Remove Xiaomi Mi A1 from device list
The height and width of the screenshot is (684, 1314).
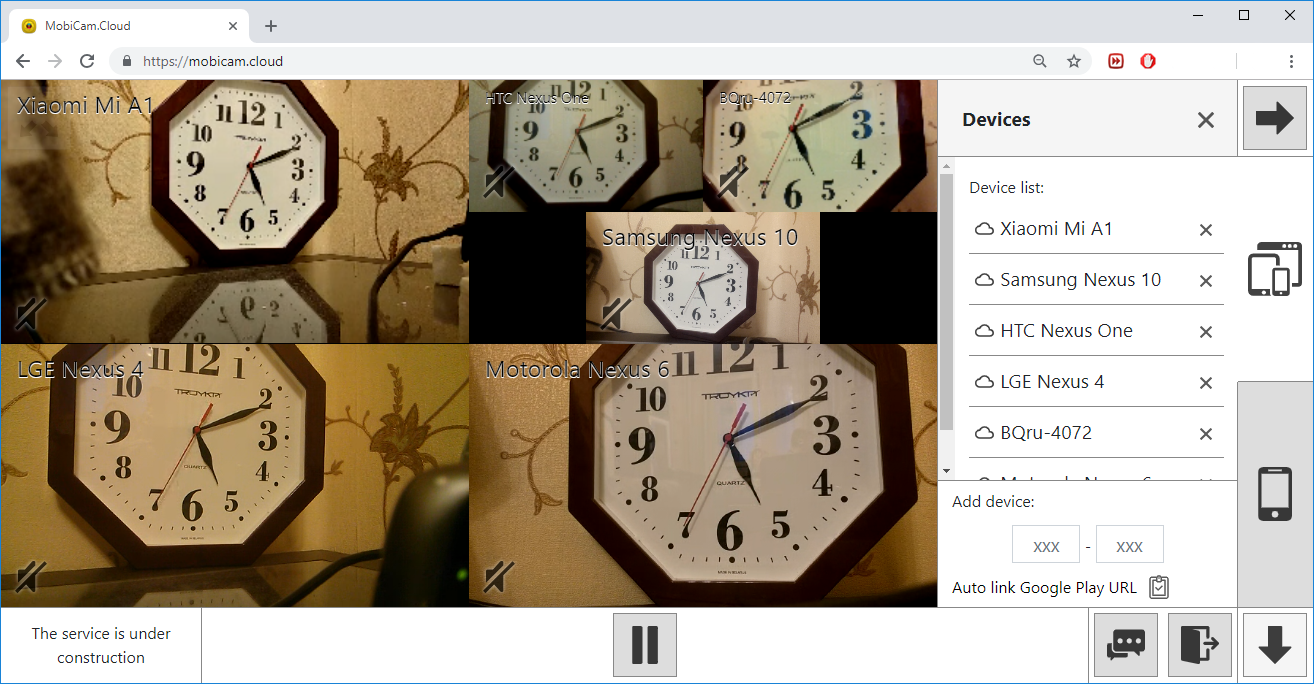[1206, 230]
